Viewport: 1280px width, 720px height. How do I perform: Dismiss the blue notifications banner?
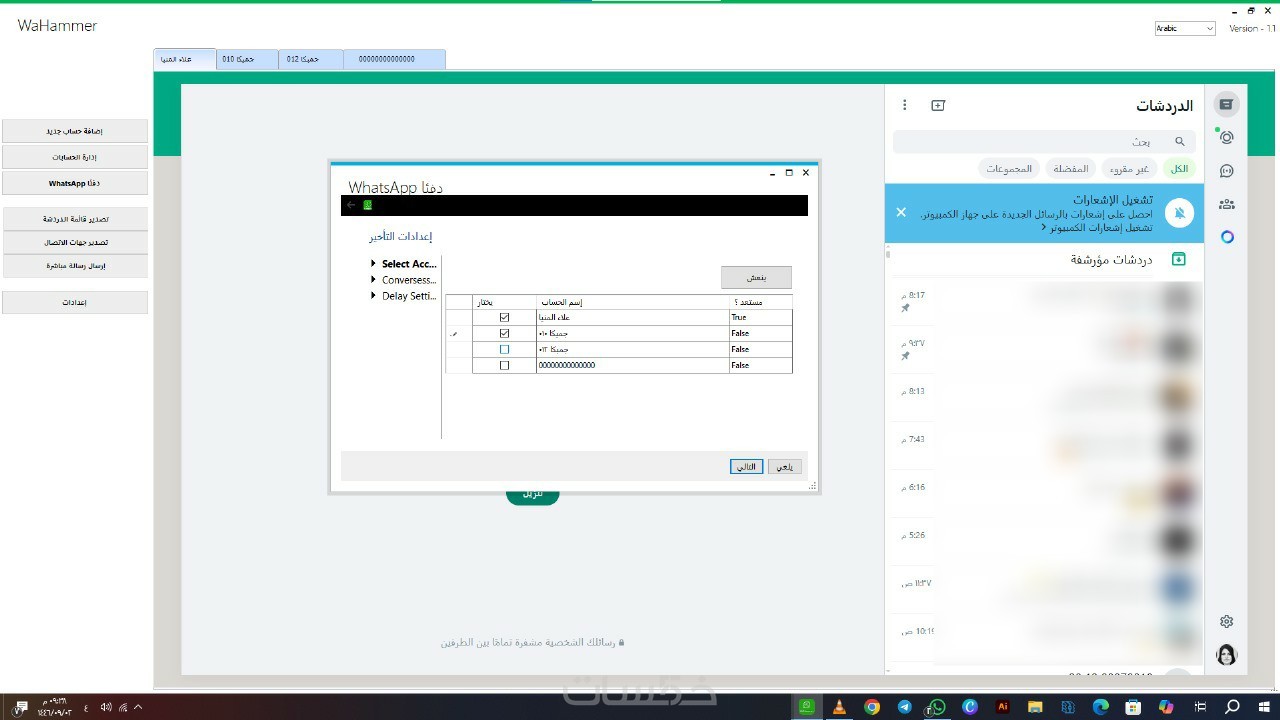tap(901, 212)
